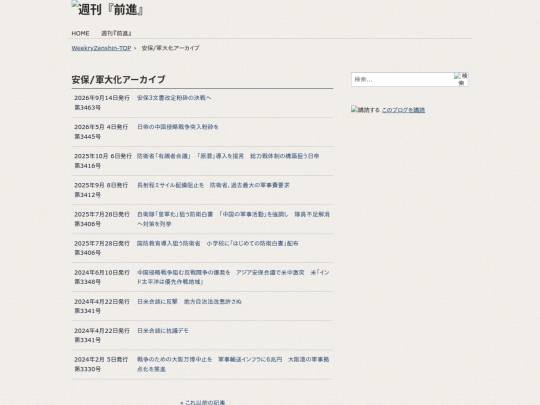The width and height of the screenshot is (540, 405).
Task: Open the このブログを購読 link
Action: tap(403, 110)
